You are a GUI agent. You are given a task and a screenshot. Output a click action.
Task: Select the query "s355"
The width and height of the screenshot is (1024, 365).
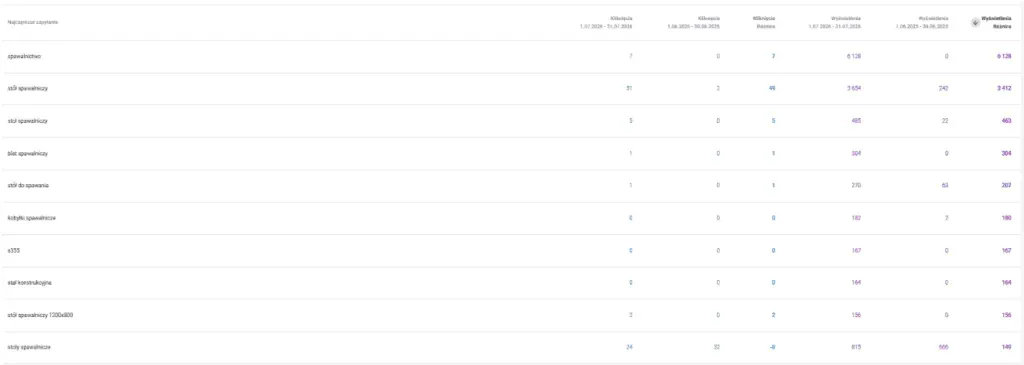pos(13,250)
